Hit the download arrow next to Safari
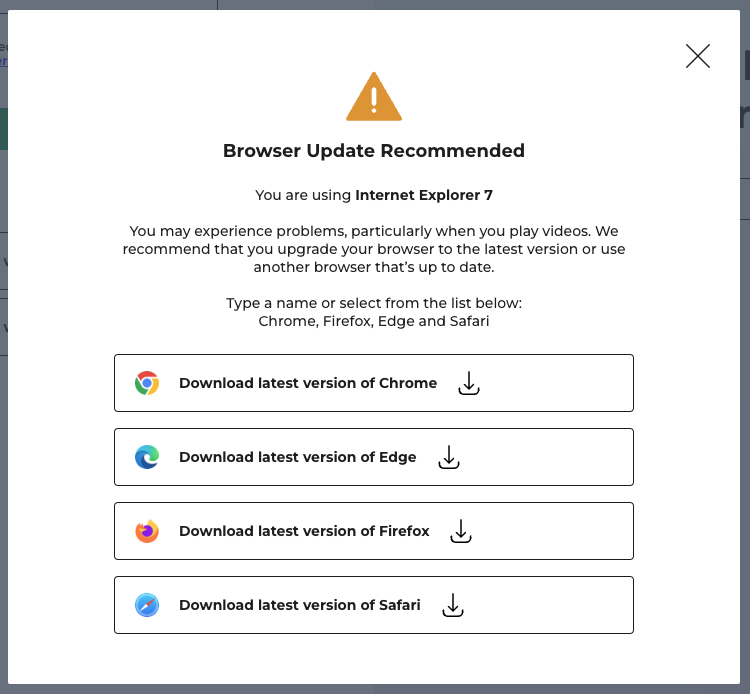The height and width of the screenshot is (694, 750). pos(453,605)
